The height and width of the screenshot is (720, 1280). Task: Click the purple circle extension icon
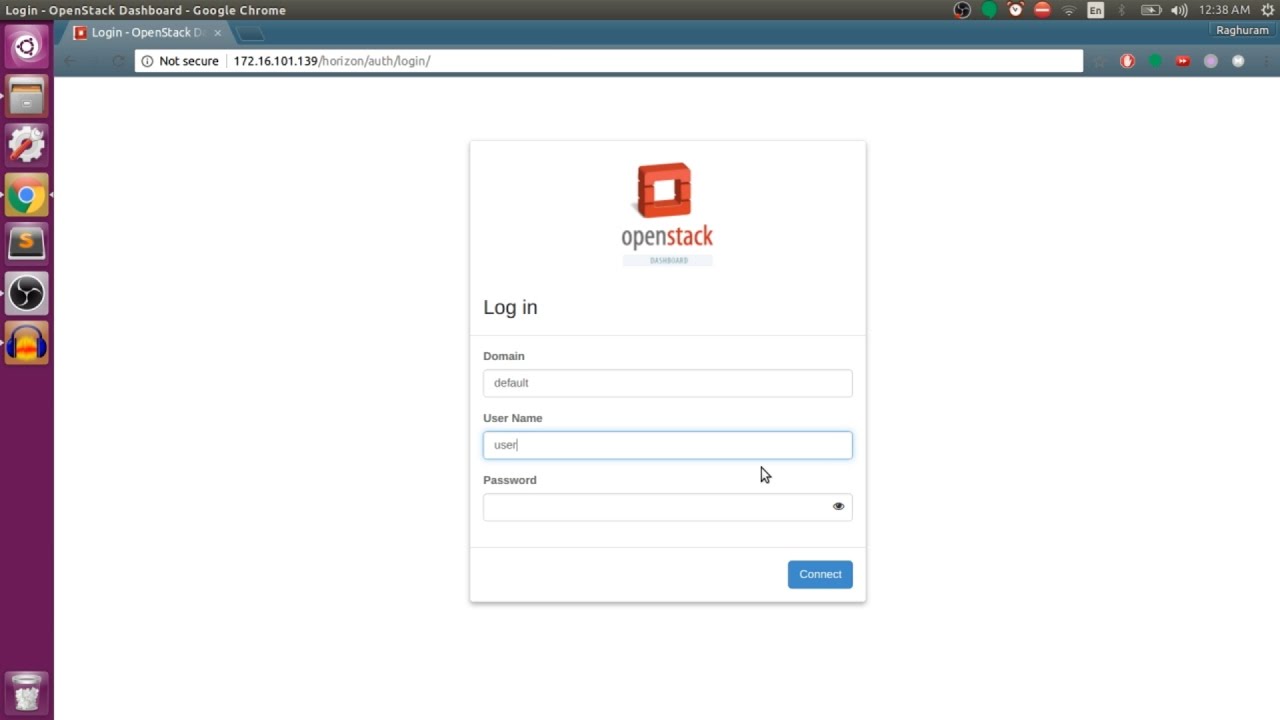[x=1211, y=61]
